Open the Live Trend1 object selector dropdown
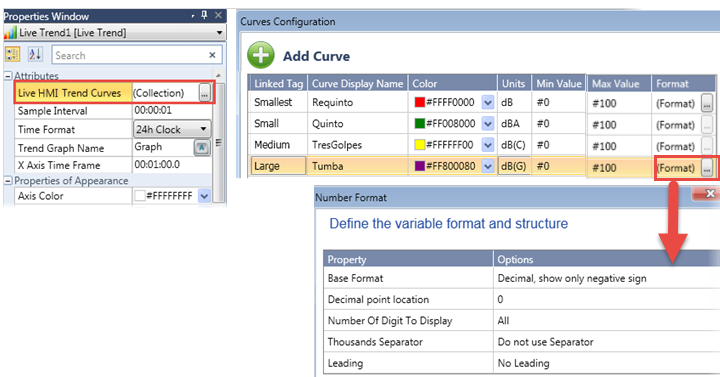720x377 pixels. pyautogui.click(x=219, y=33)
